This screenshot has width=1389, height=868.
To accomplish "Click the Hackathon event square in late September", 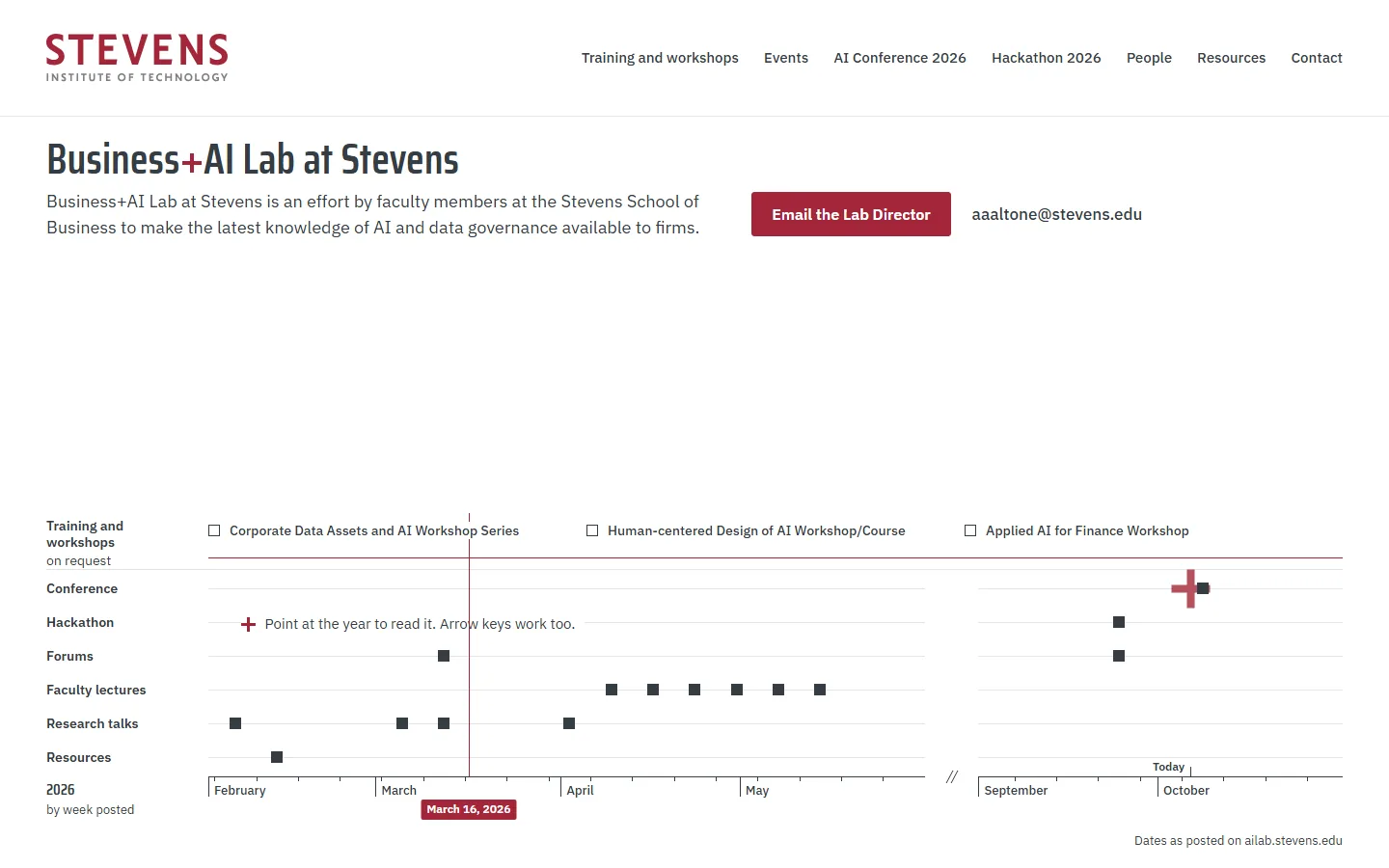I will (x=1119, y=622).
